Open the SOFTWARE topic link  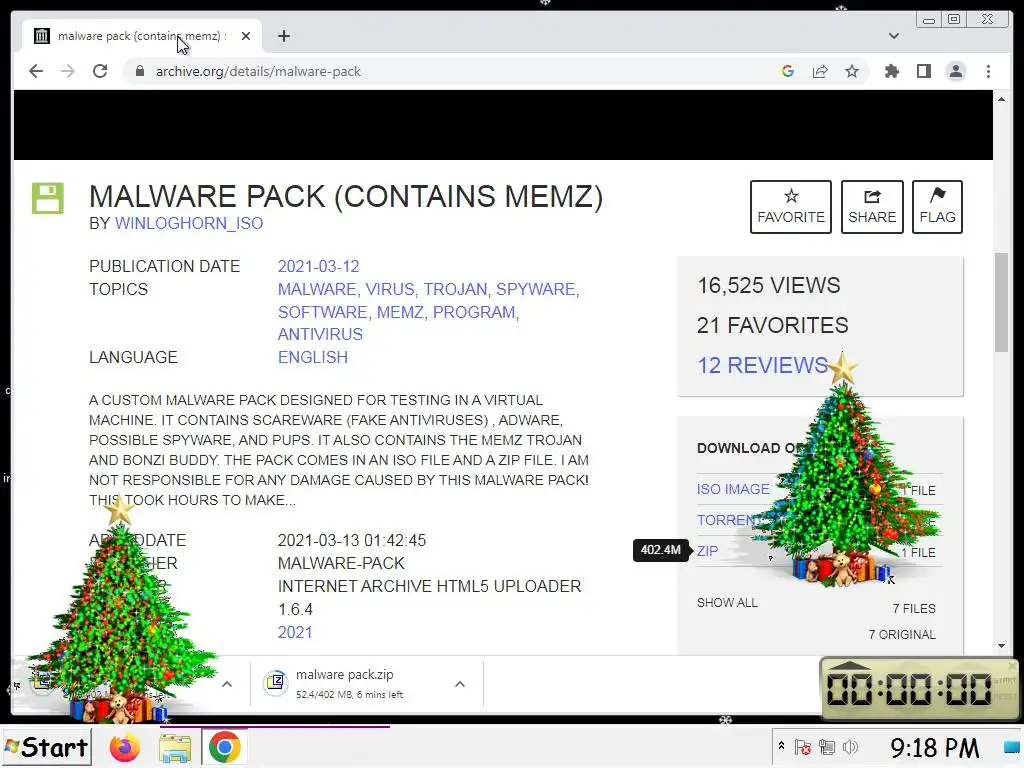(322, 312)
